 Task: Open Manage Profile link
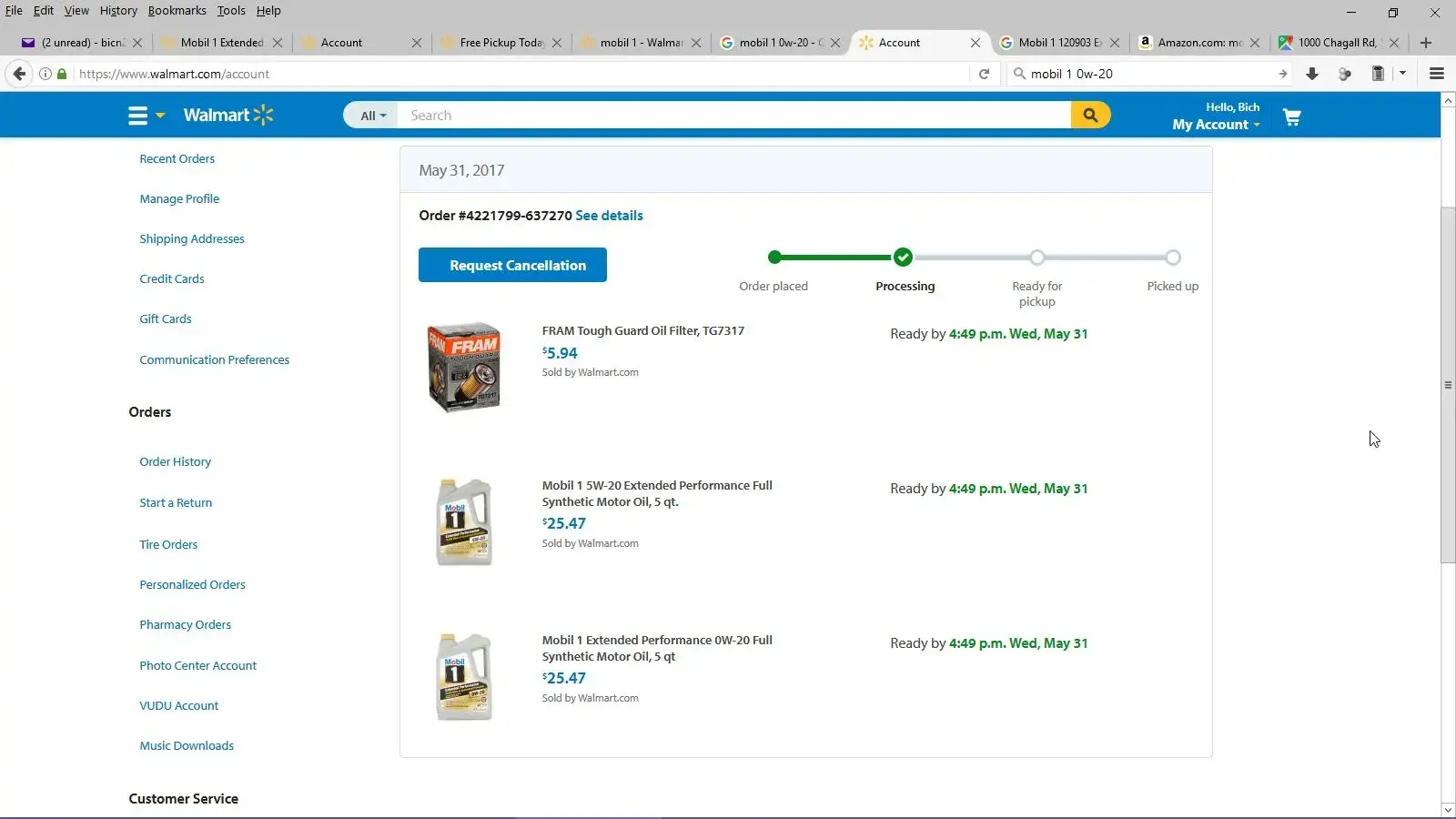(x=179, y=199)
